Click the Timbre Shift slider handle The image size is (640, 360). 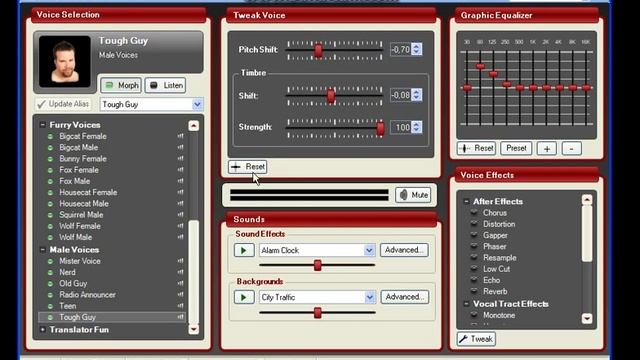(x=331, y=96)
